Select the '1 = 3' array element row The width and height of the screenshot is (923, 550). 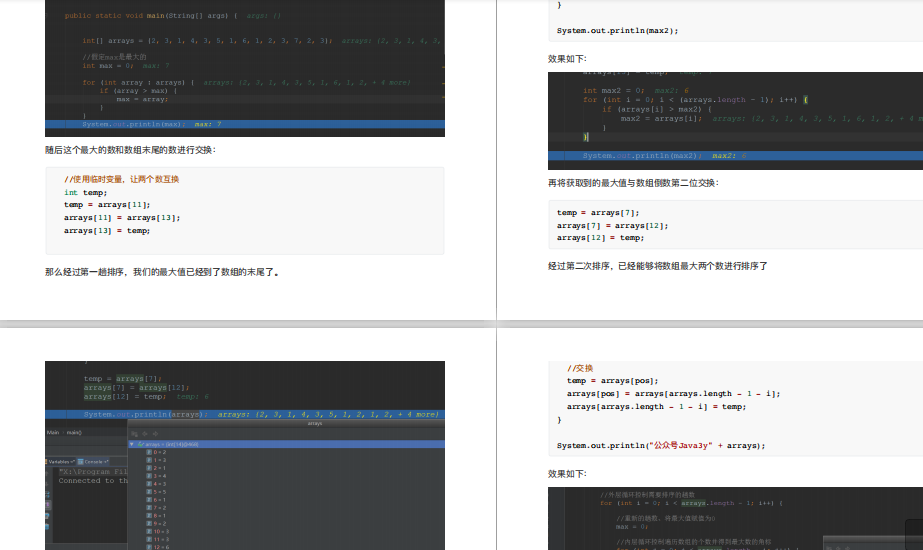pos(157,460)
